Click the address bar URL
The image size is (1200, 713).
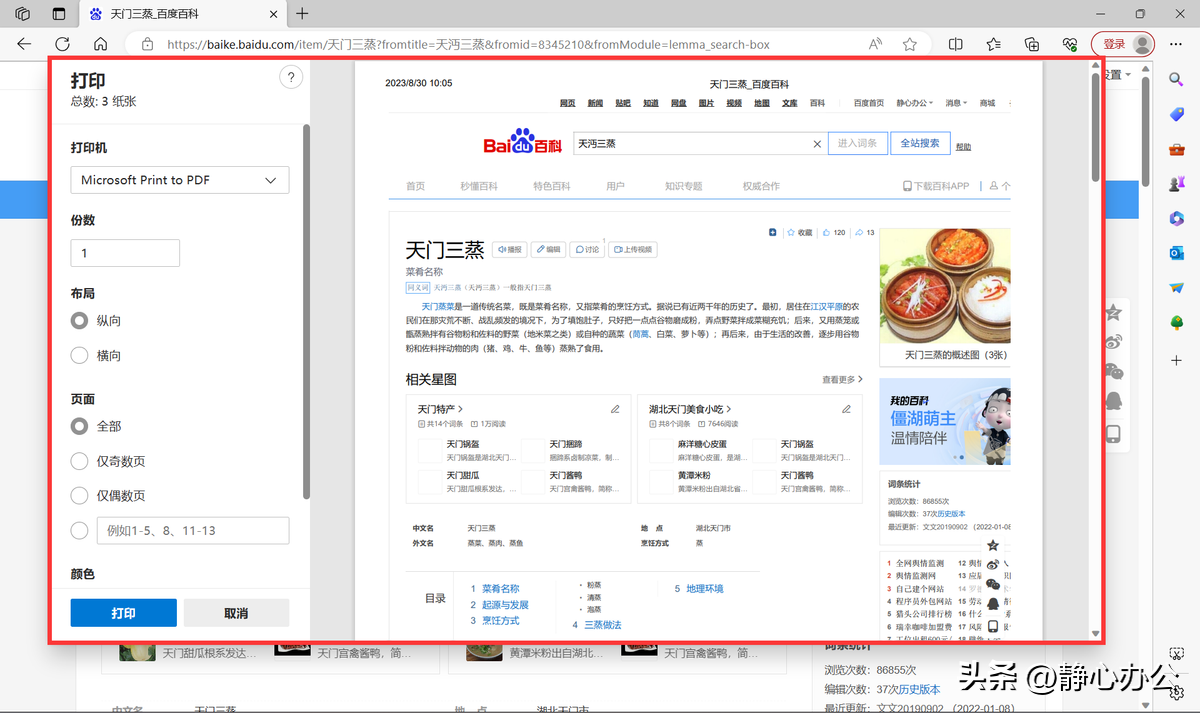pos(468,44)
